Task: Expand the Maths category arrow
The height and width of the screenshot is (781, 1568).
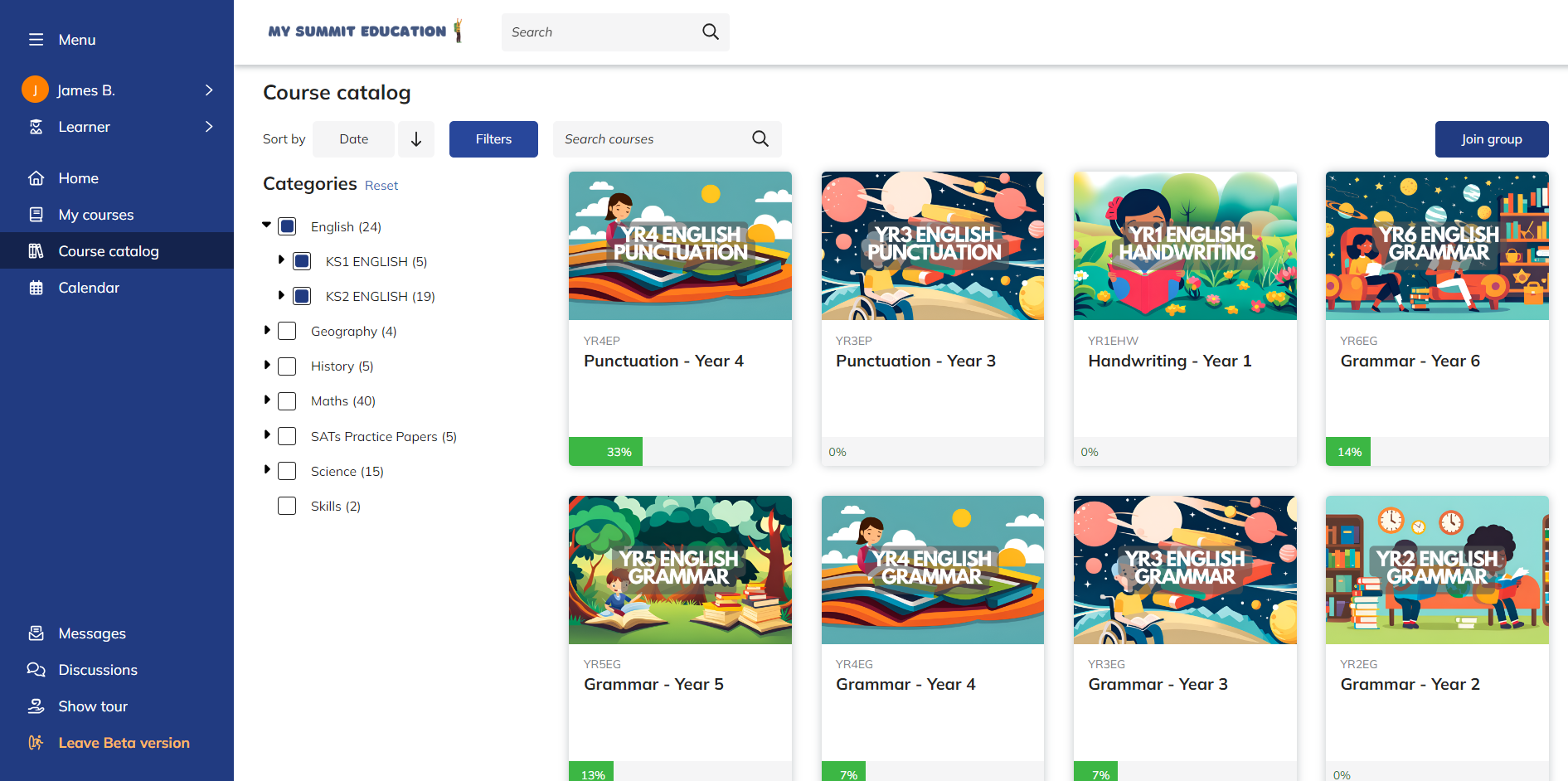Action: 267,400
